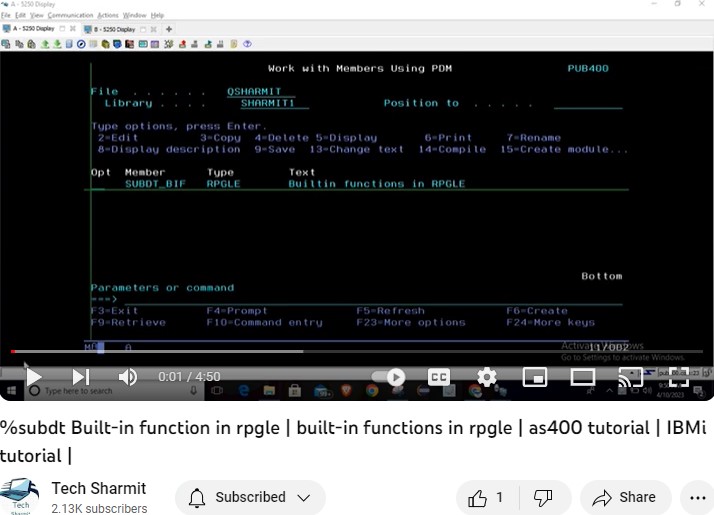This screenshot has width=714, height=515.
Task: Click the green crossed tools toolbar icon
Action: click(169, 44)
